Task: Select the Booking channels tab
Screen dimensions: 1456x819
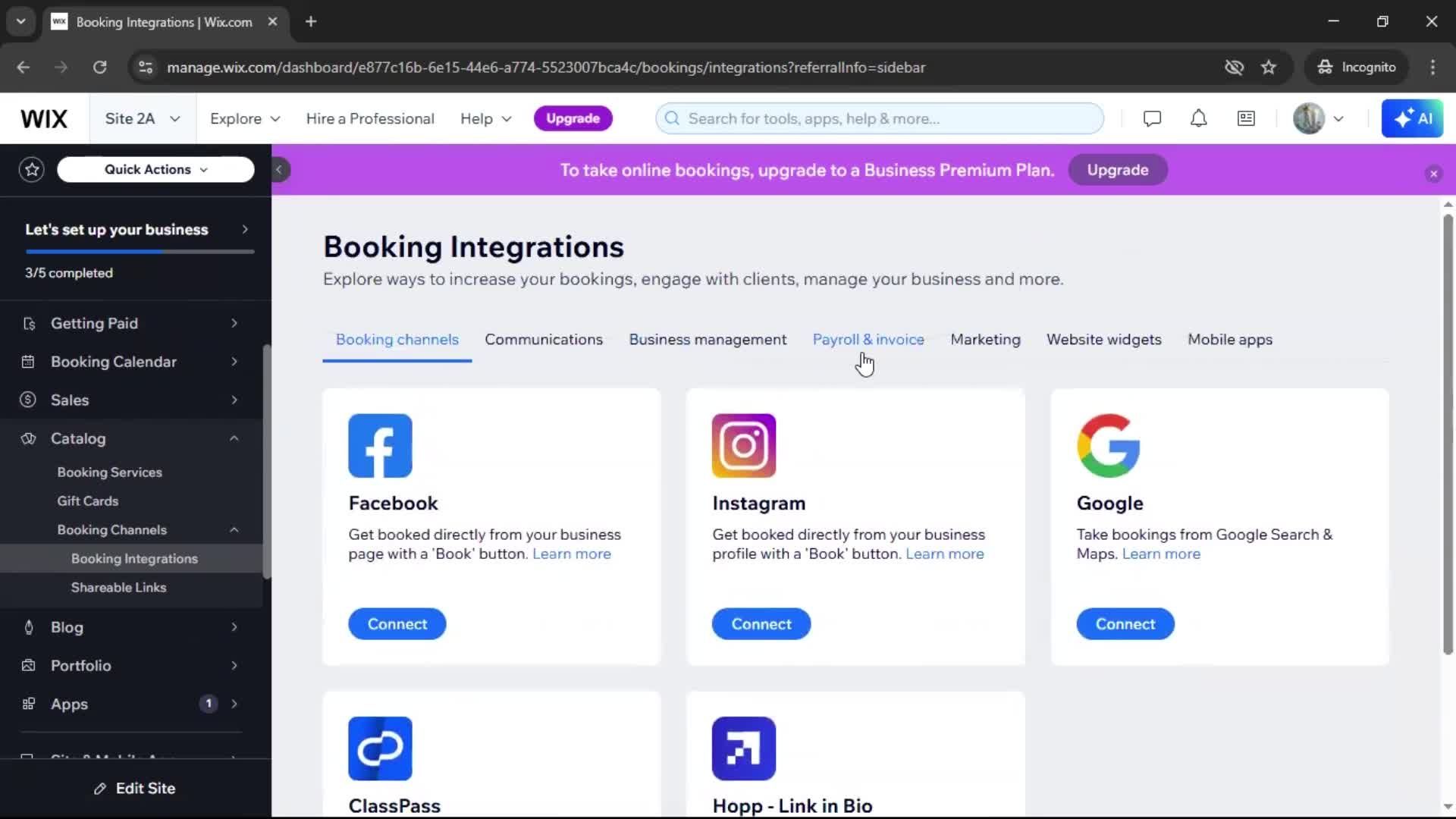Action: pyautogui.click(x=397, y=340)
